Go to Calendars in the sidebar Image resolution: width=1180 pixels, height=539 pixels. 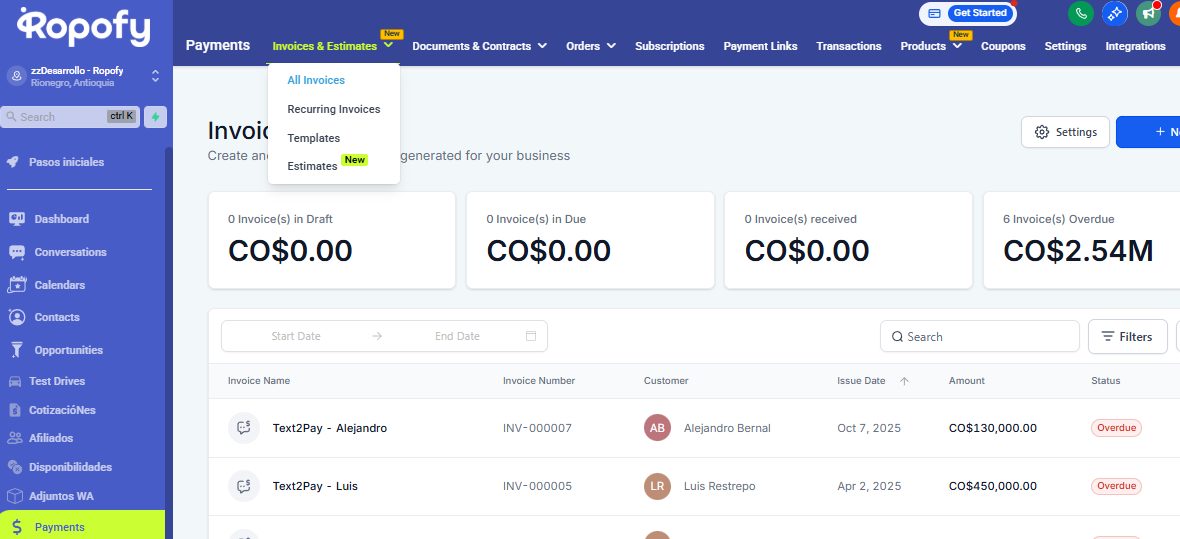click(59, 285)
